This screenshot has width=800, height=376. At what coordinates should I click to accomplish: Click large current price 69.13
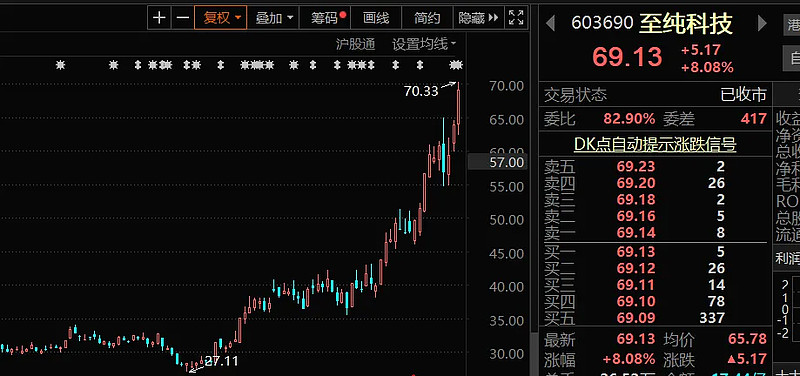(628, 57)
